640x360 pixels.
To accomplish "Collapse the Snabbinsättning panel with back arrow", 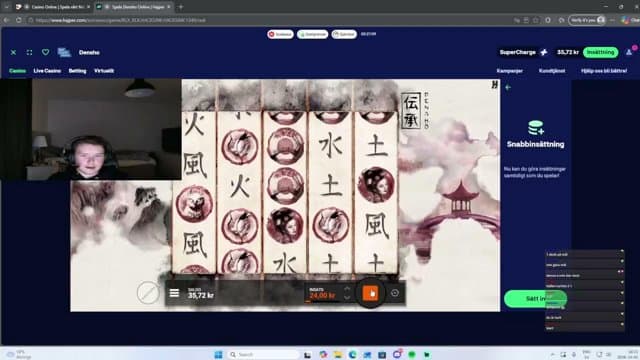I will (x=508, y=87).
